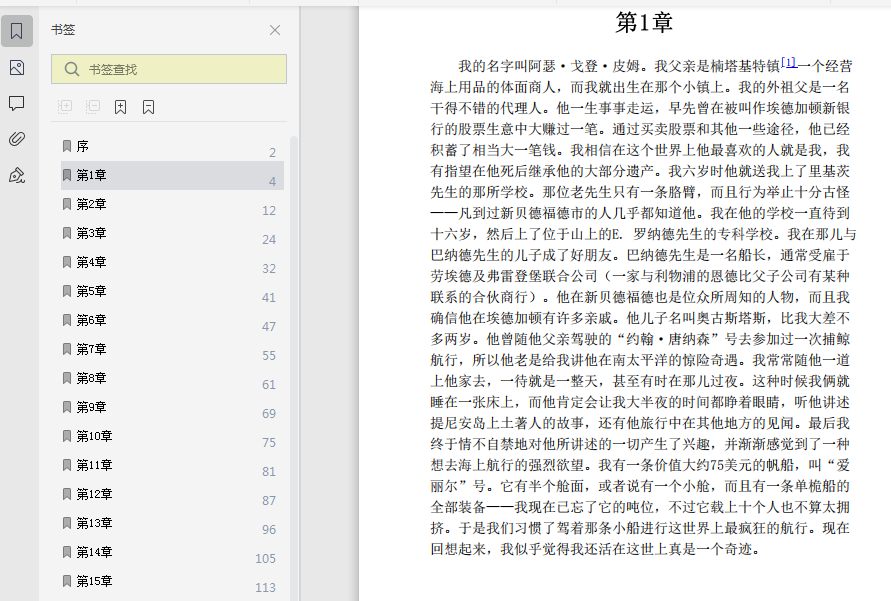Select the 第13章 bookmark
This screenshot has height=601, width=891.
tap(172, 523)
